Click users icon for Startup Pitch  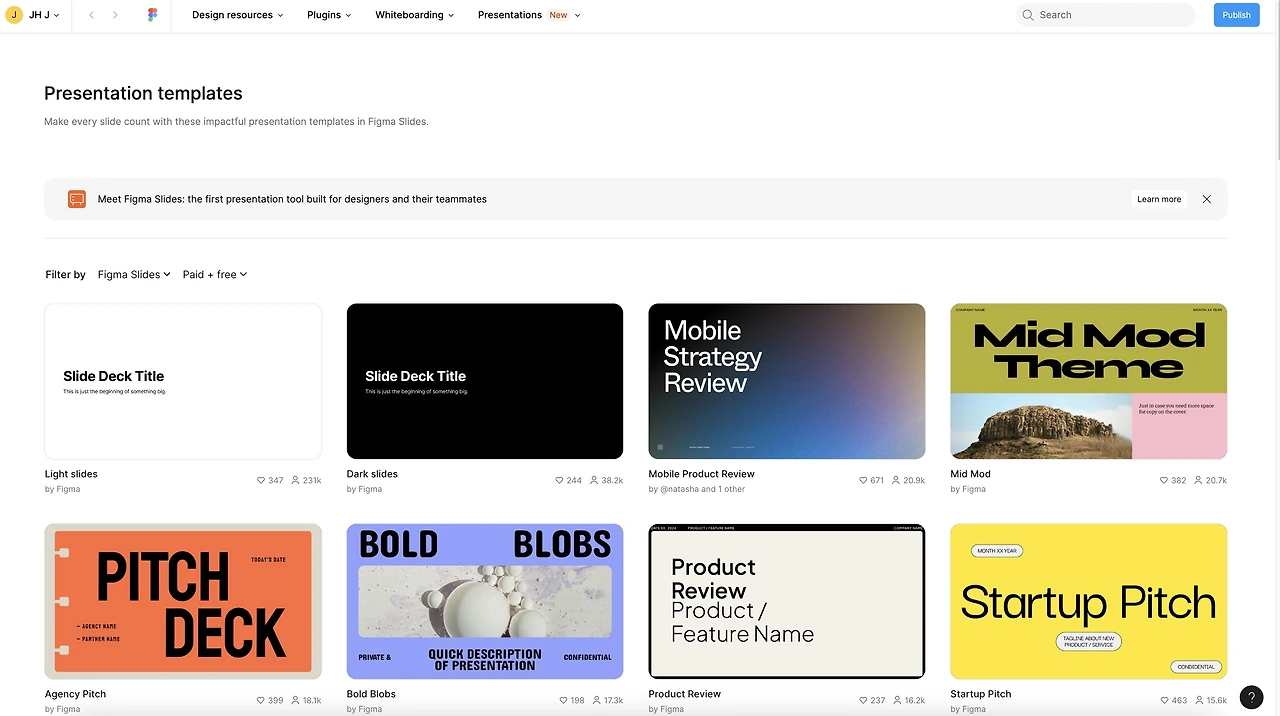pyautogui.click(x=1199, y=700)
